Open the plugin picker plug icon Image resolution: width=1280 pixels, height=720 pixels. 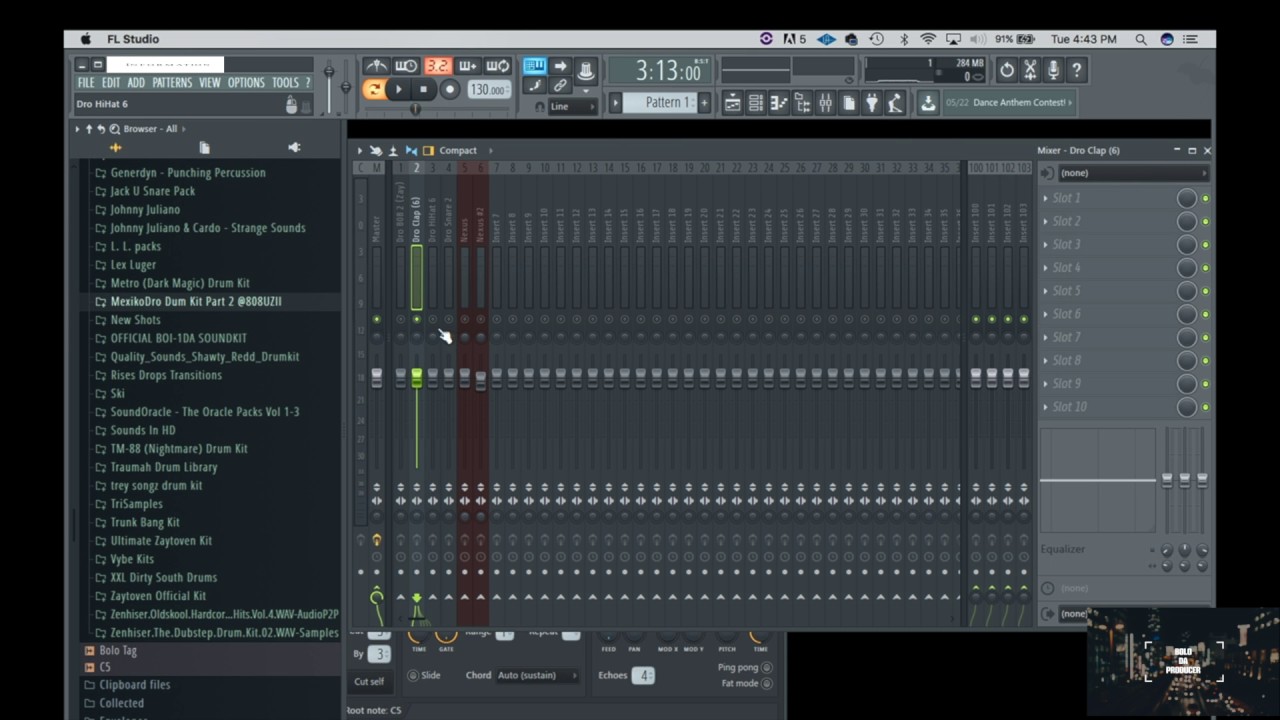point(871,102)
